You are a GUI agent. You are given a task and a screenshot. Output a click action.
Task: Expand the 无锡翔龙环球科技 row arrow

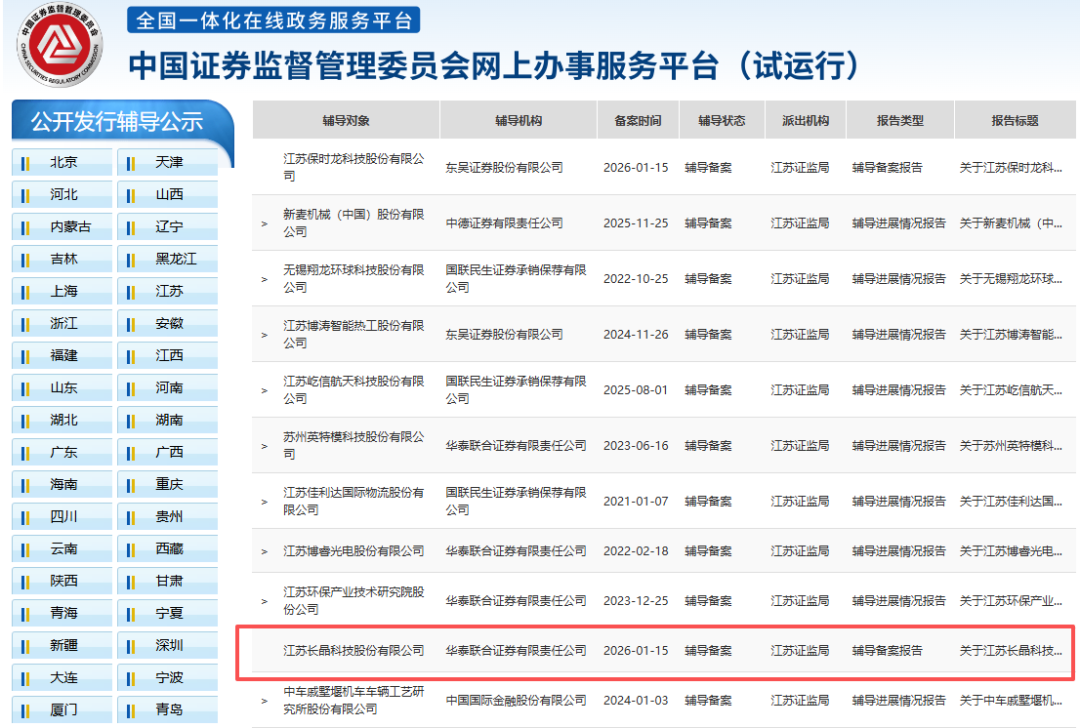pyautogui.click(x=264, y=280)
